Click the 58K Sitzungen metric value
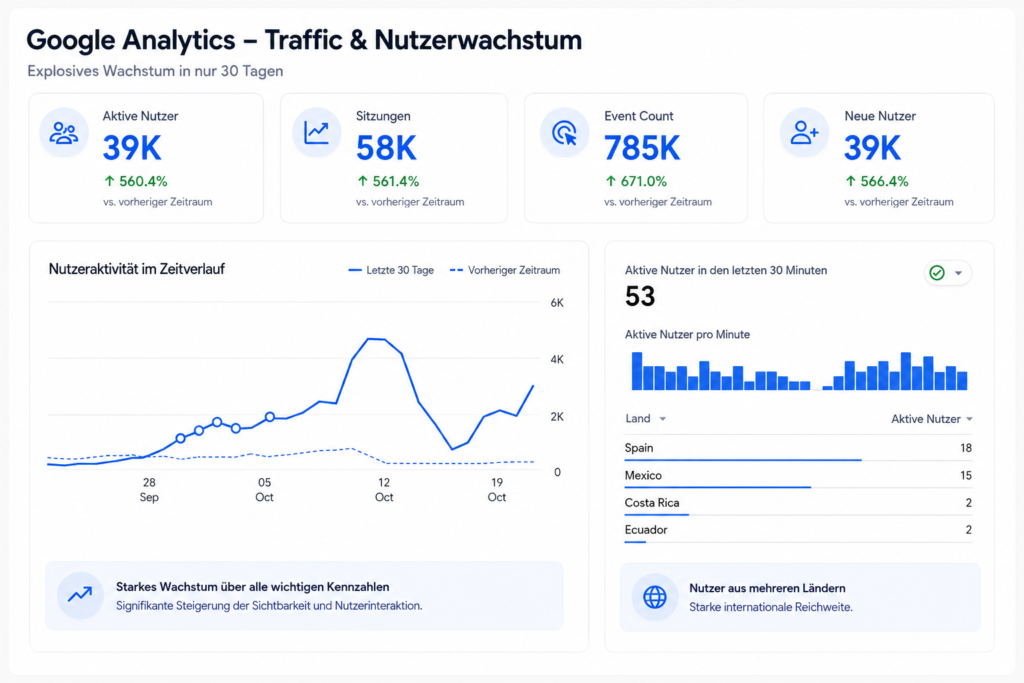 click(386, 148)
